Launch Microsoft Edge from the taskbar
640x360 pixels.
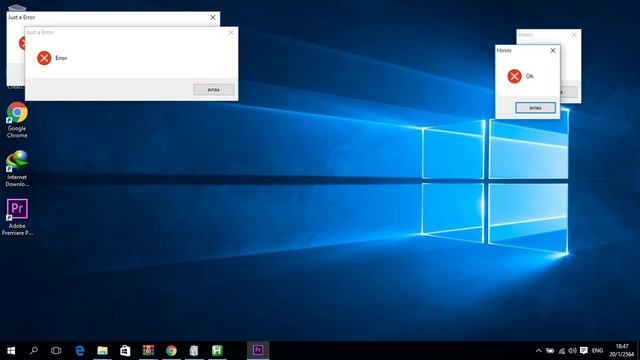pyautogui.click(x=80, y=351)
